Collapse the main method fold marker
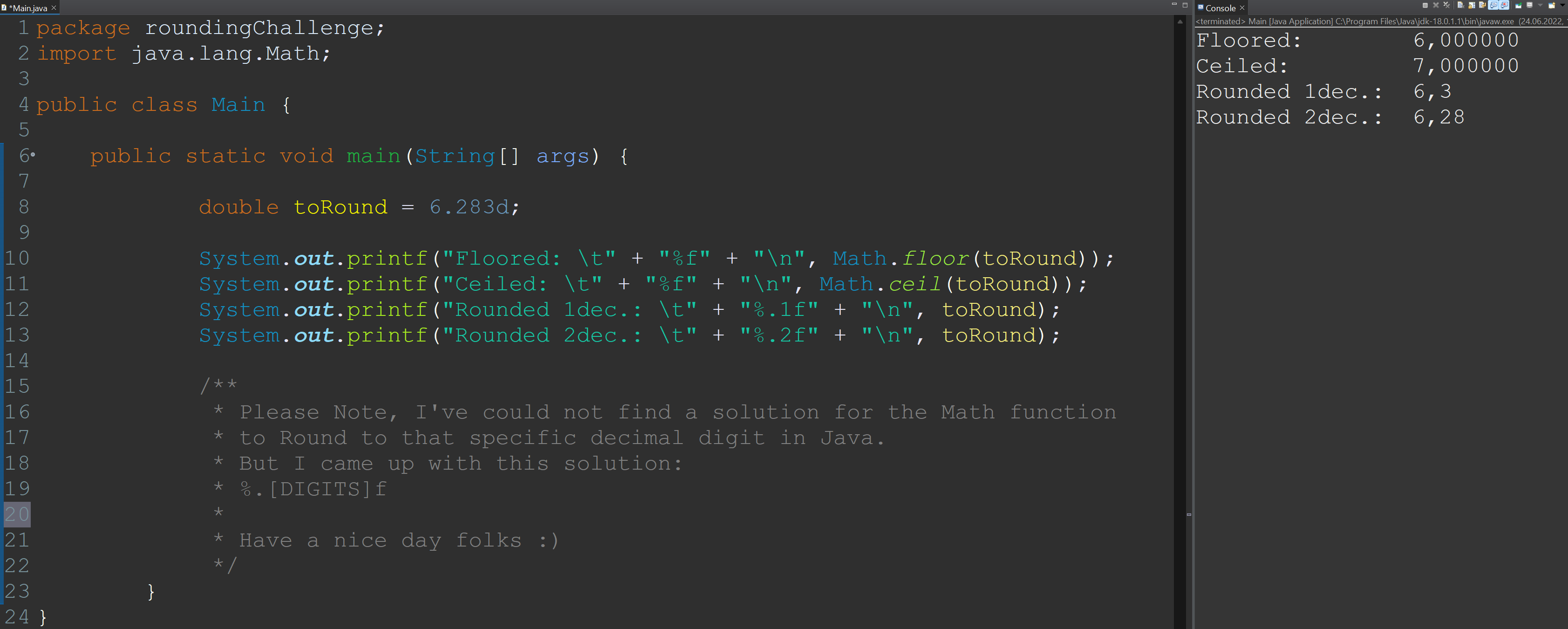The image size is (1568, 629). pyautogui.click(x=32, y=155)
